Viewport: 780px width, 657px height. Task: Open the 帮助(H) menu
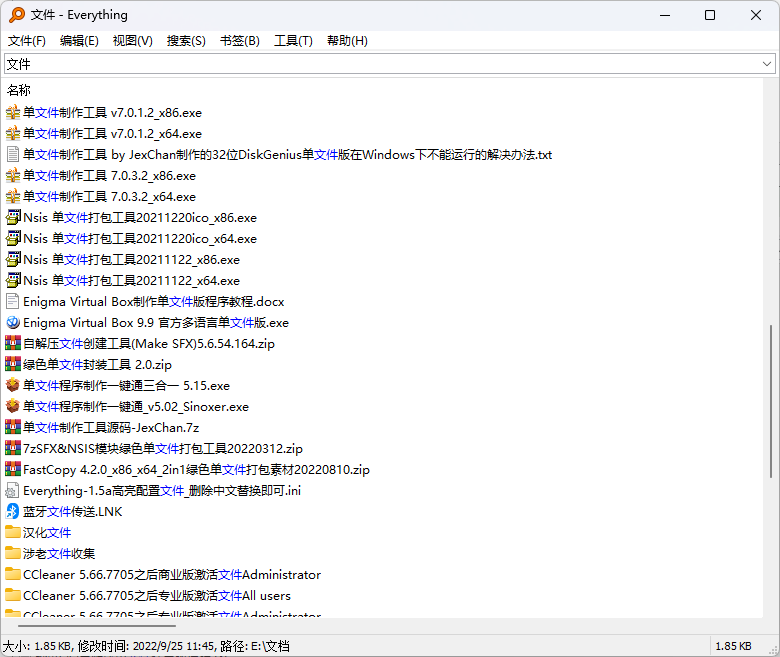click(347, 41)
